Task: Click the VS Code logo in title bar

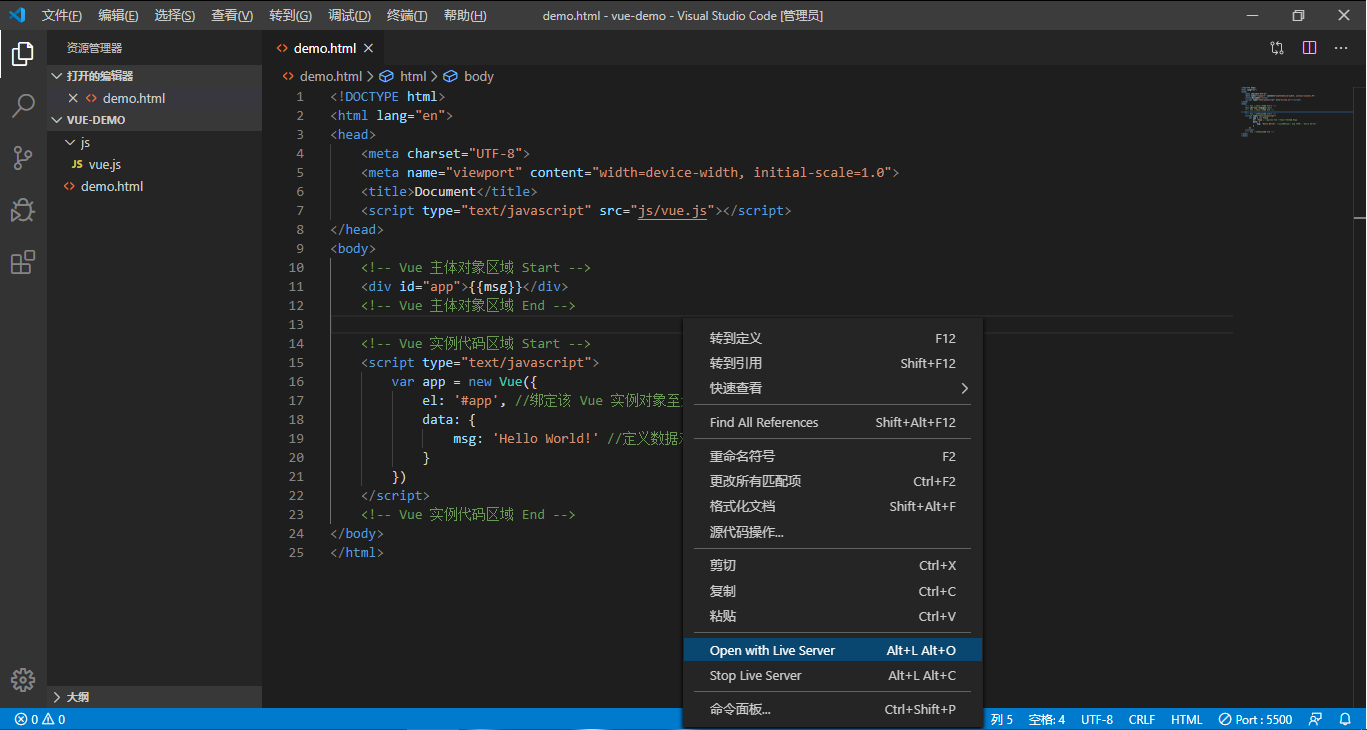Action: pos(17,15)
